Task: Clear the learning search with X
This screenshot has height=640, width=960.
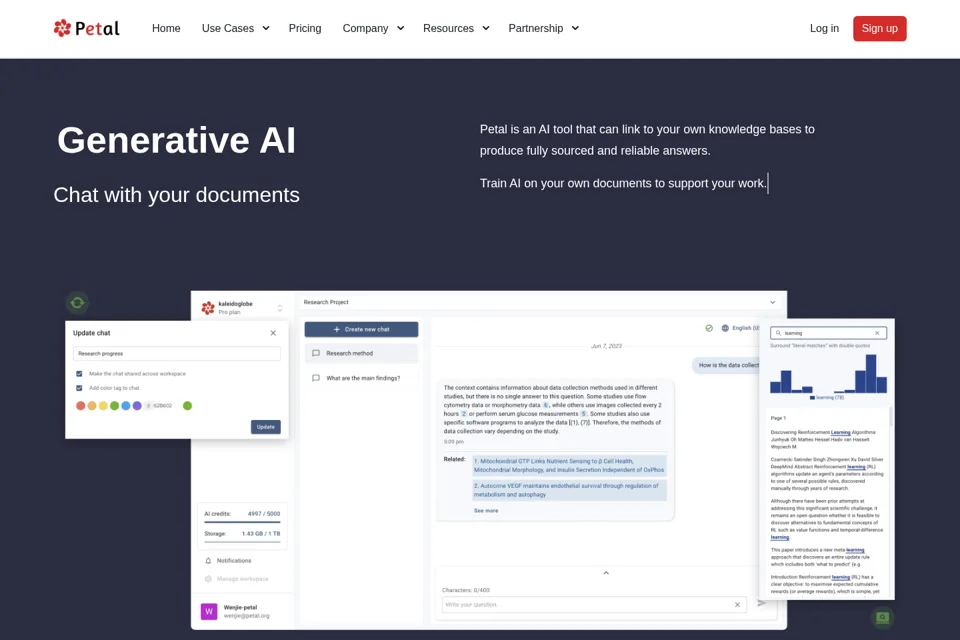Action: [877, 333]
